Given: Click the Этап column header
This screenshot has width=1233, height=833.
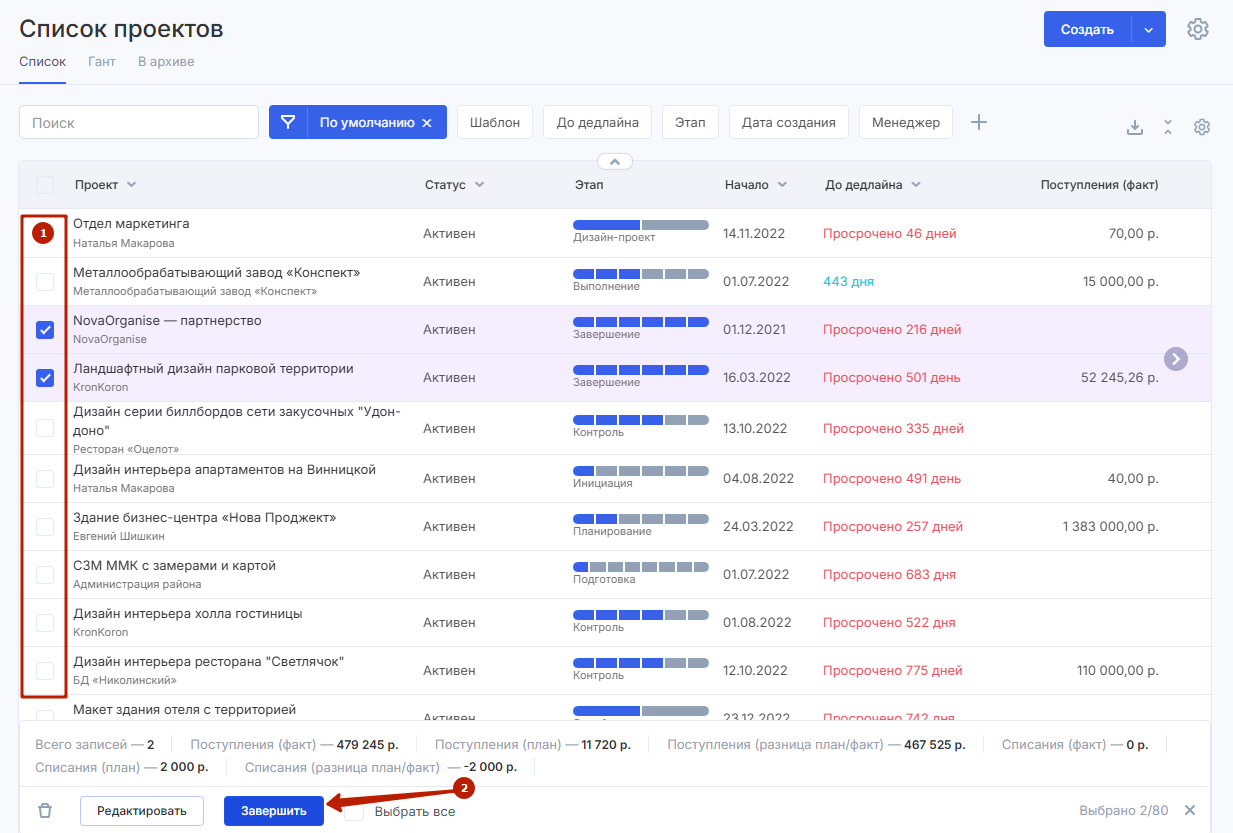Looking at the screenshot, I should click(589, 185).
